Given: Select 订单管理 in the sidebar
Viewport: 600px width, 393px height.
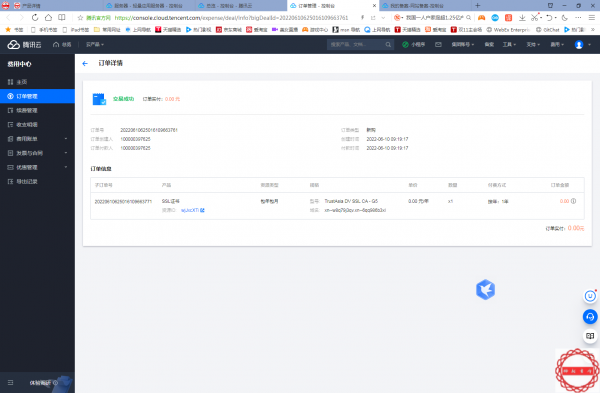Looking at the screenshot, I should 37,96.
